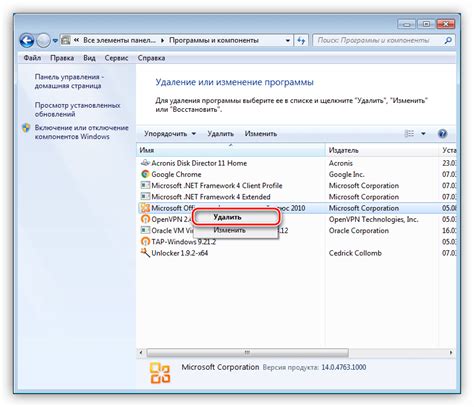
Task: Click the blue help question mark icon
Action: 442,134
